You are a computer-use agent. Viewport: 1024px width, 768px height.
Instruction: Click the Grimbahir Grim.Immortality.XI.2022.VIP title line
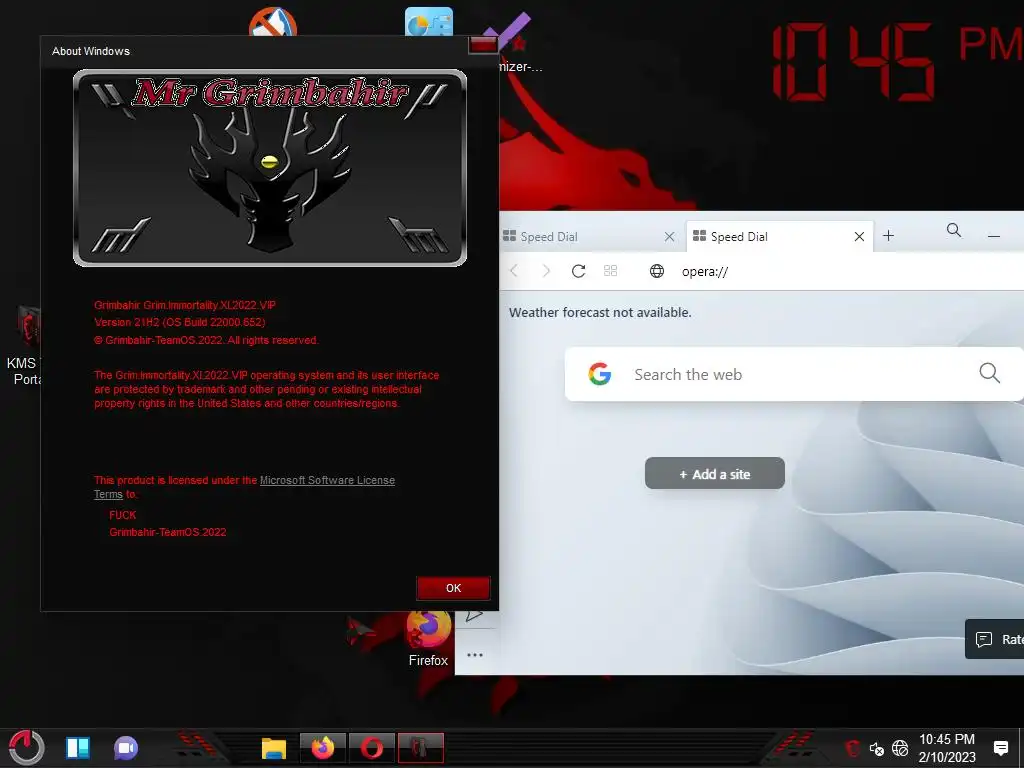pos(185,305)
